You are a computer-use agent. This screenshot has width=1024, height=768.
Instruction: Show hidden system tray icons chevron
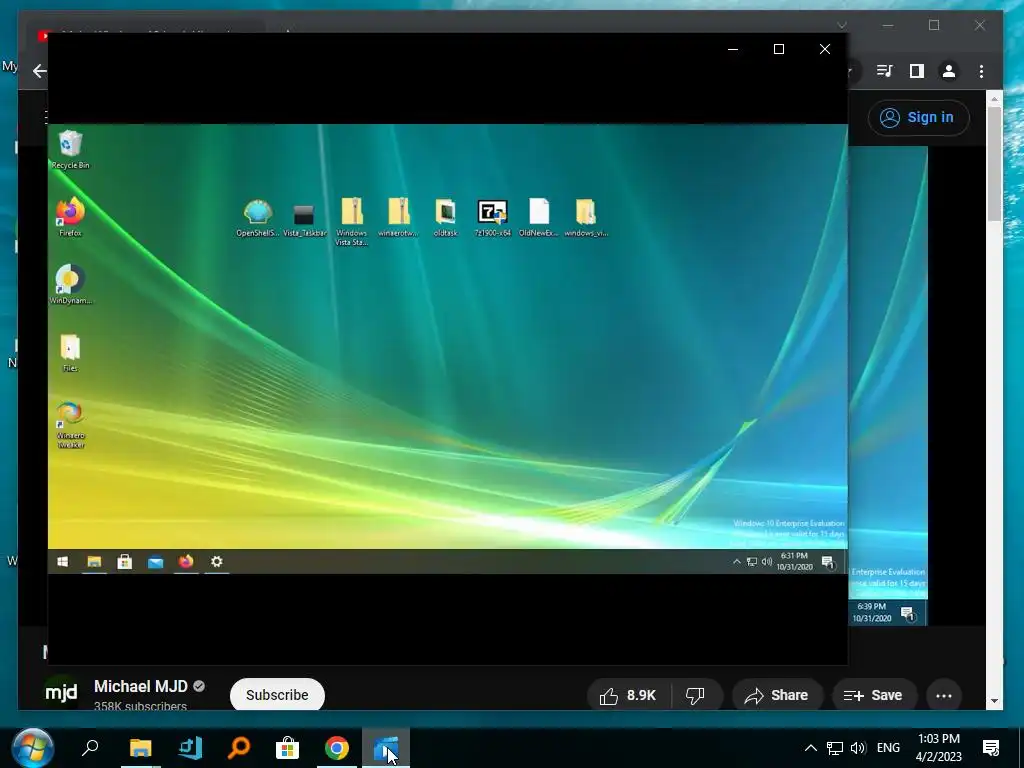click(810, 748)
